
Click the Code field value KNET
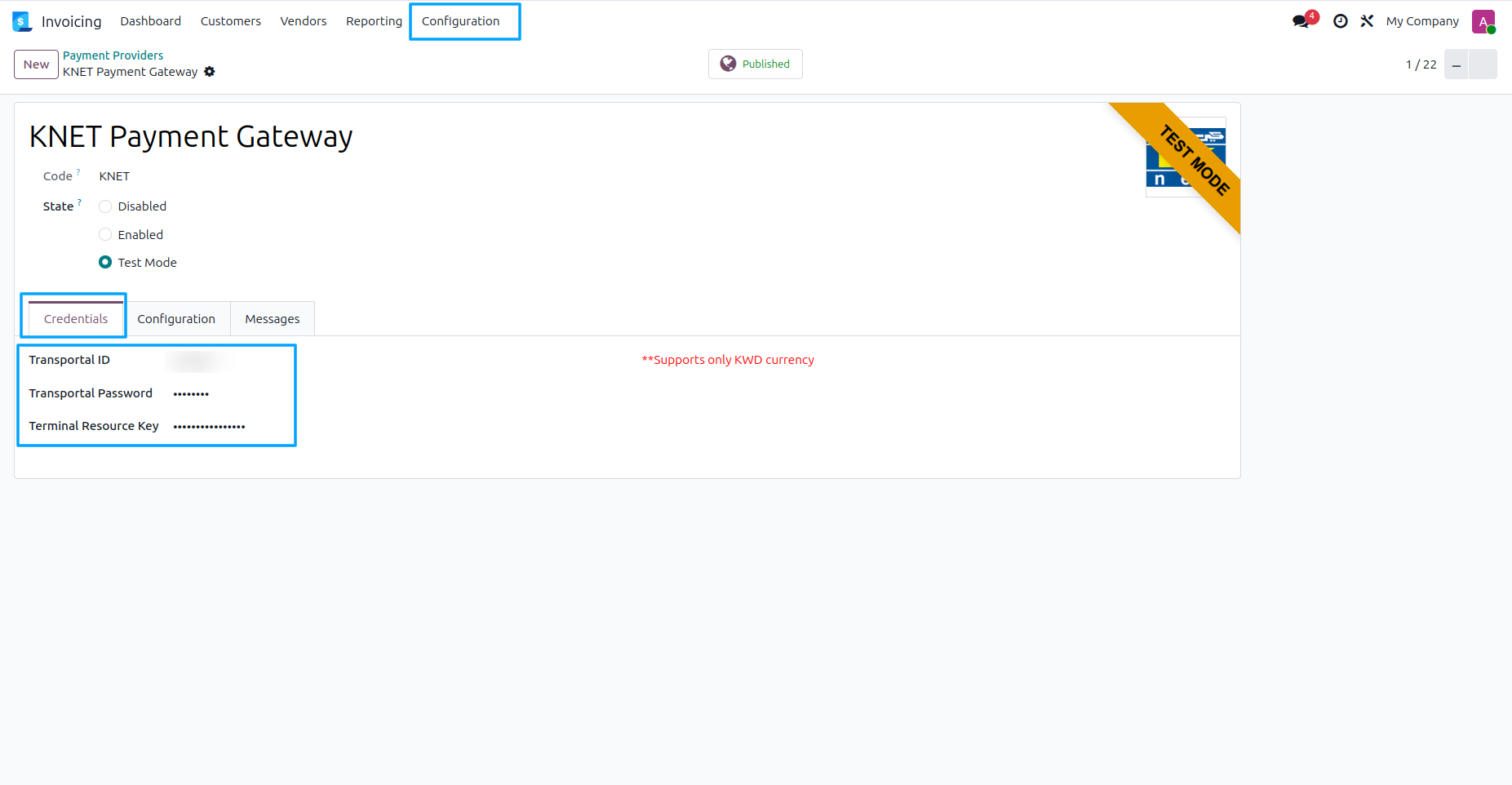click(114, 176)
